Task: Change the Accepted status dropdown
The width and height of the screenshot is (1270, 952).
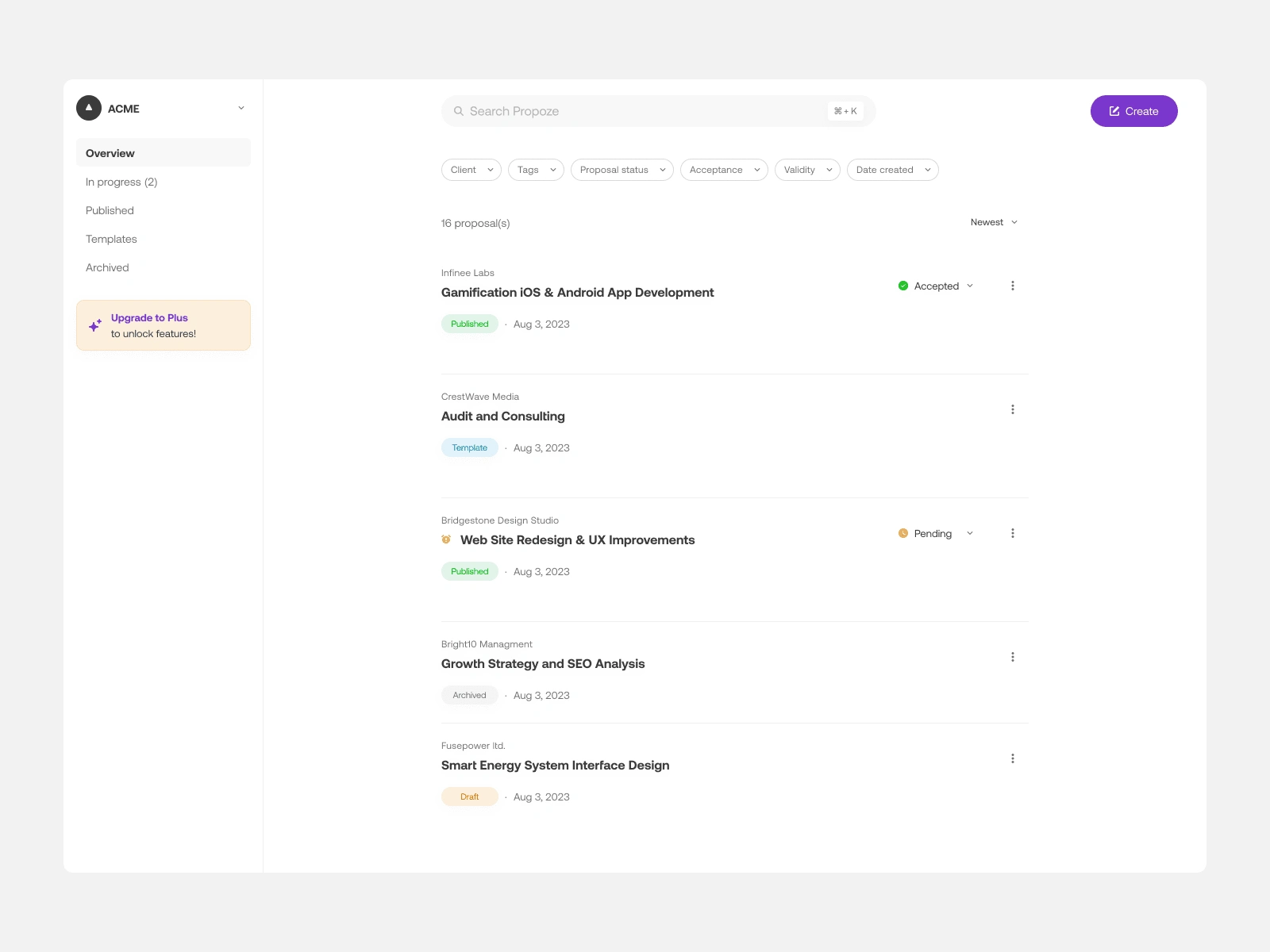Action: tap(936, 286)
